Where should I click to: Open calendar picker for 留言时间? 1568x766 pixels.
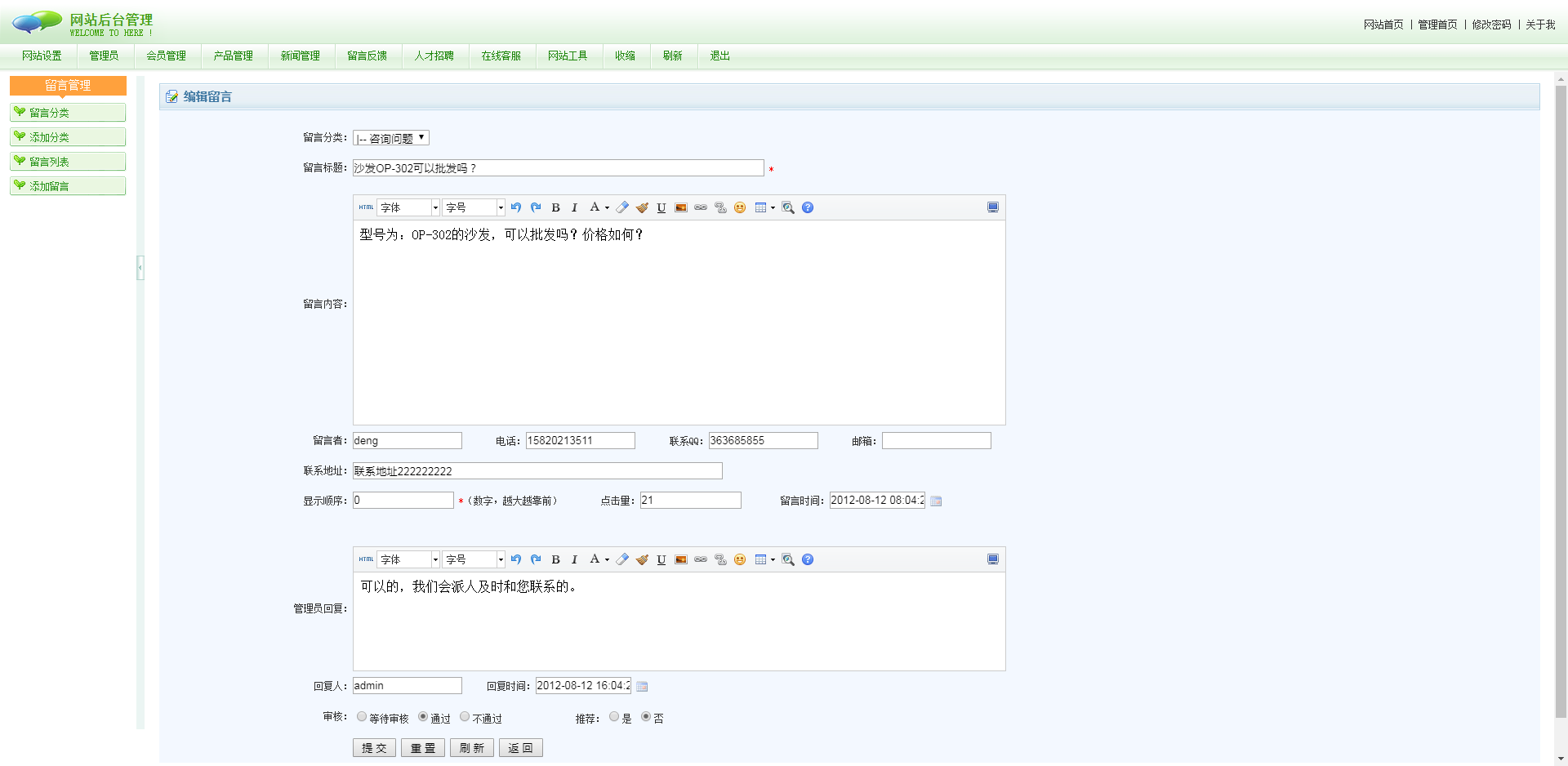(x=936, y=501)
